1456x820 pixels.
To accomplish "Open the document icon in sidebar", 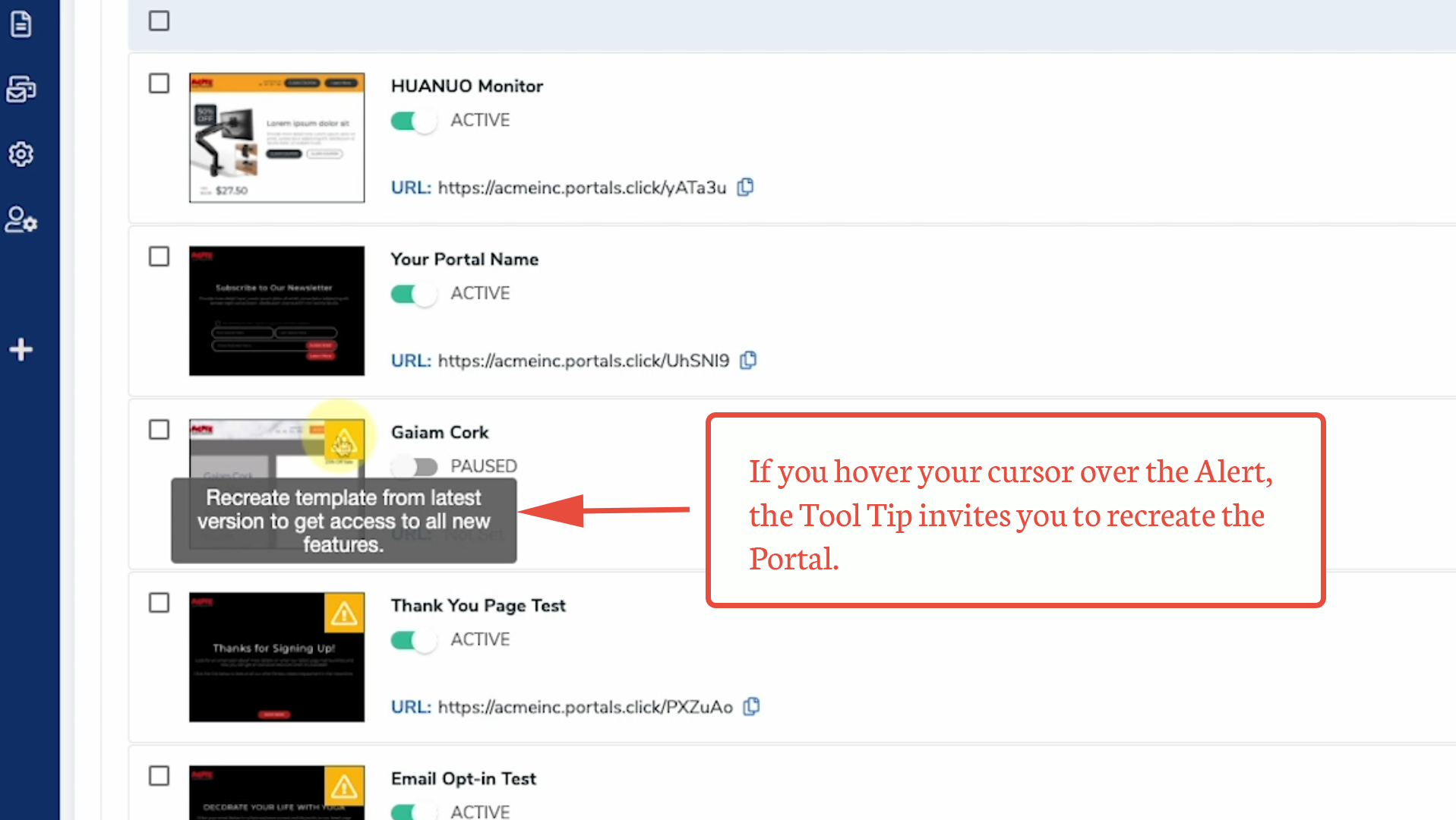I will [x=21, y=24].
